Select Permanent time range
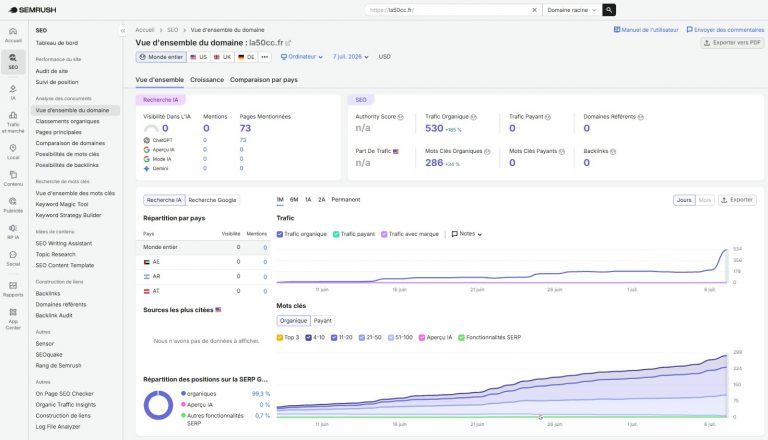This screenshot has width=768, height=440. pos(346,200)
